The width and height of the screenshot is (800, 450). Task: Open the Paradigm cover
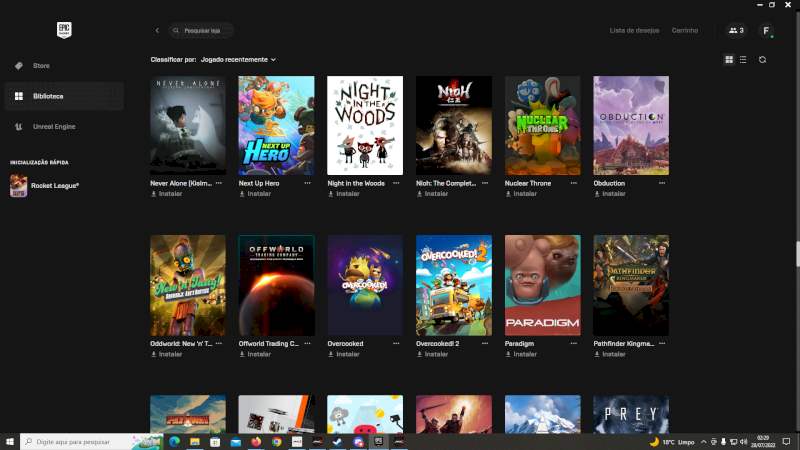point(543,285)
